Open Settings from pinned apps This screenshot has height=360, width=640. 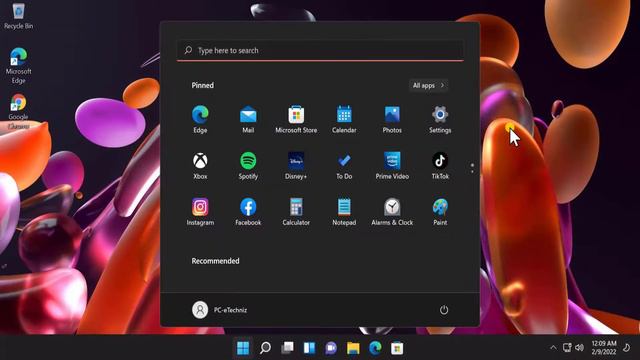pyautogui.click(x=440, y=119)
